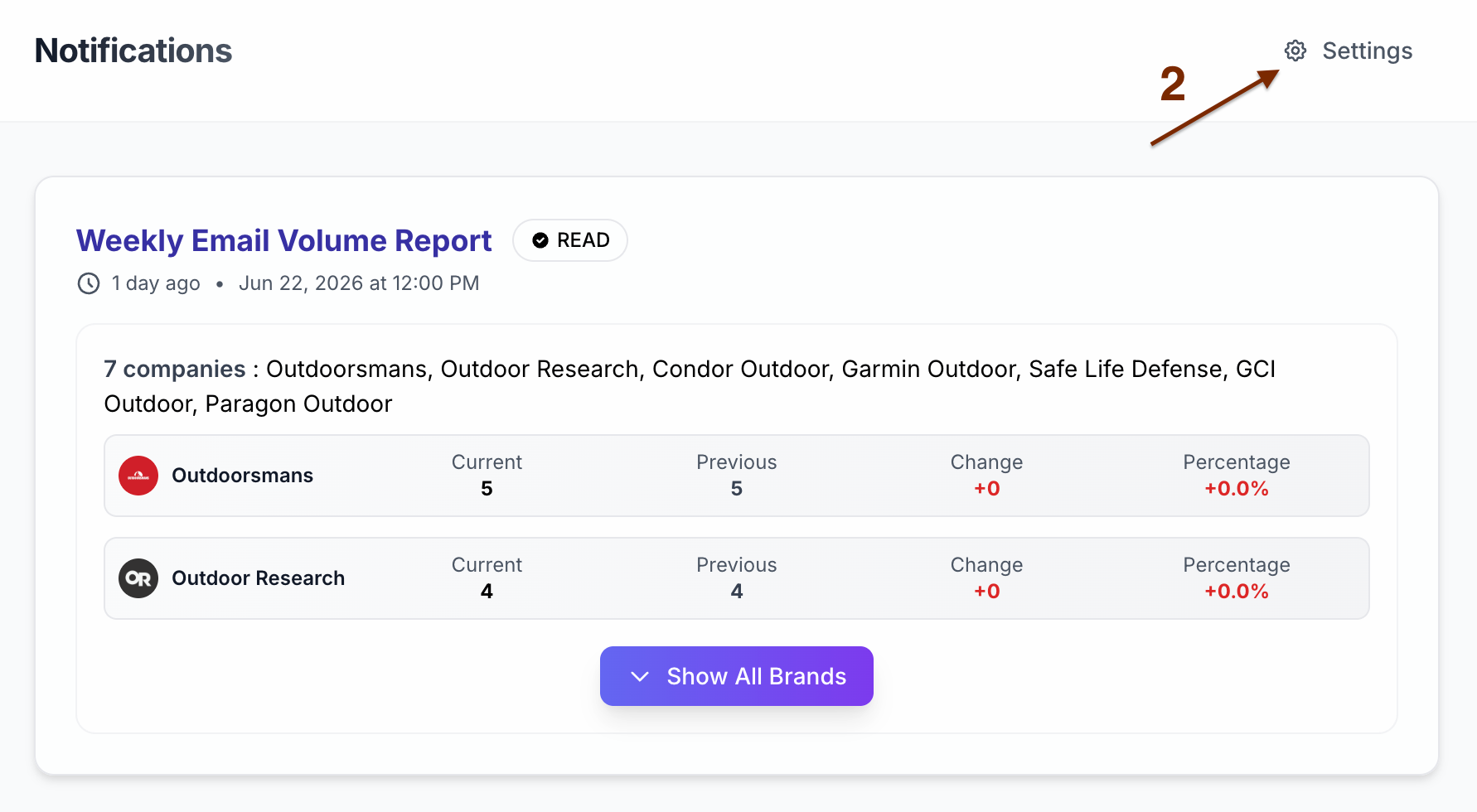Click Outdoorsmans Current value 5
The height and width of the screenshot is (812, 1477).
[487, 489]
